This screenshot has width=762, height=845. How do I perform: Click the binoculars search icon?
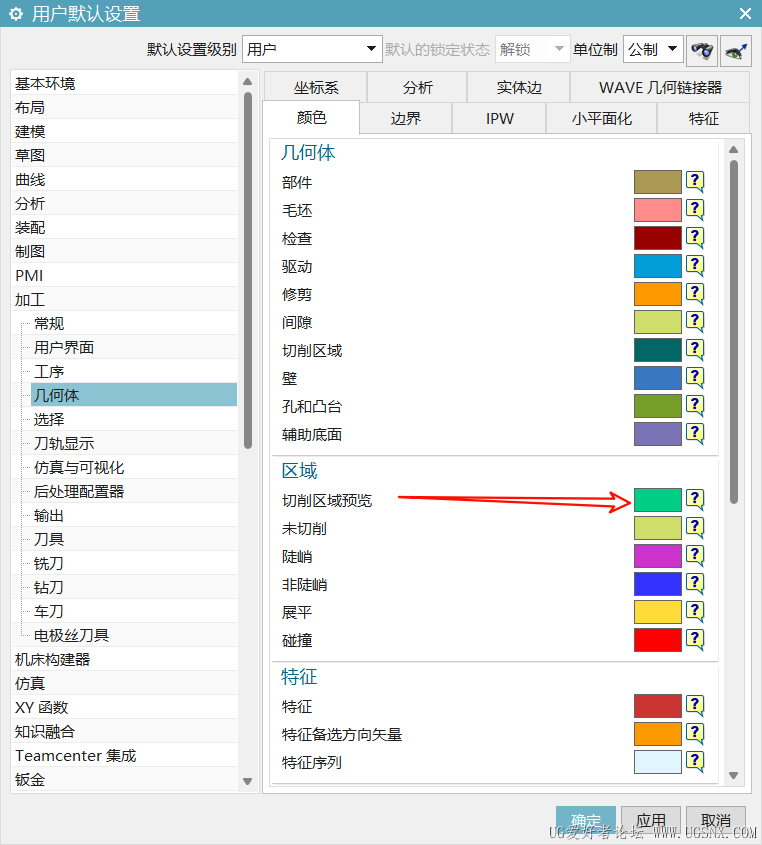pos(702,49)
